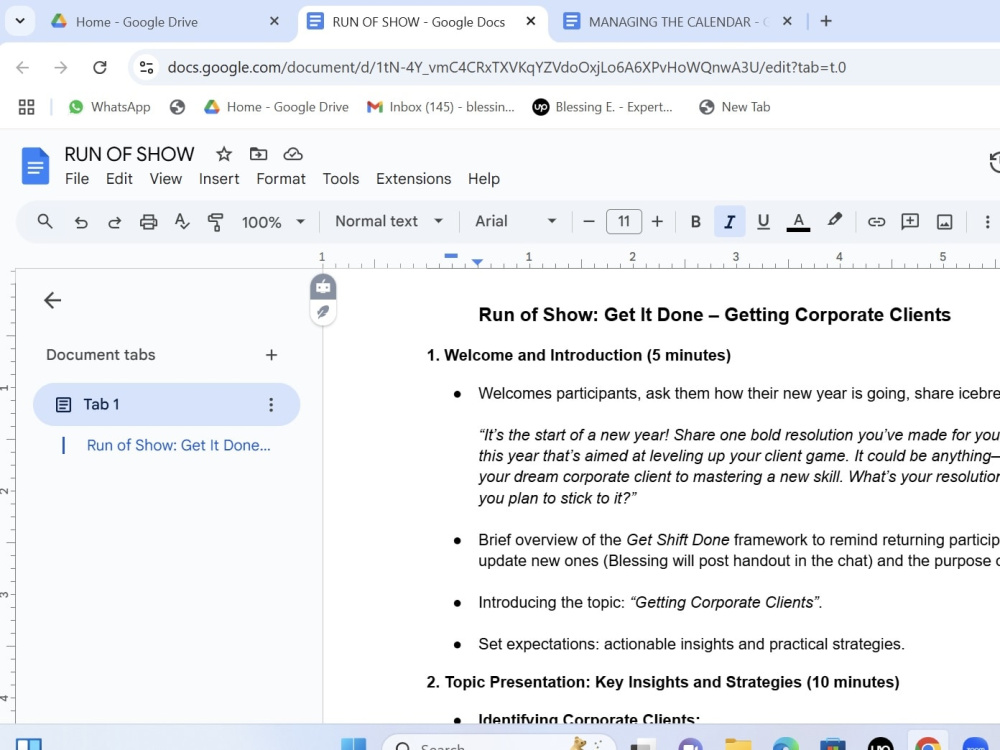The height and width of the screenshot is (750, 1000).
Task: Open the Arial font dropdown
Action: (515, 221)
